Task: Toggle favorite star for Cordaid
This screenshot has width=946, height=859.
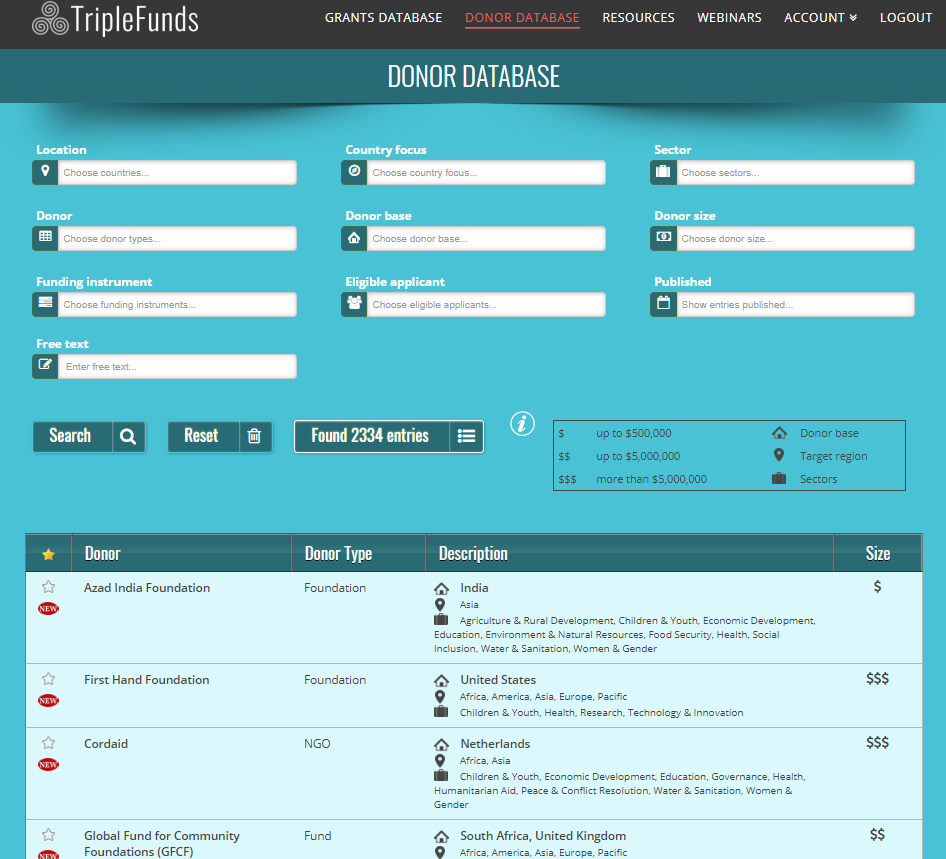Action: tap(49, 743)
